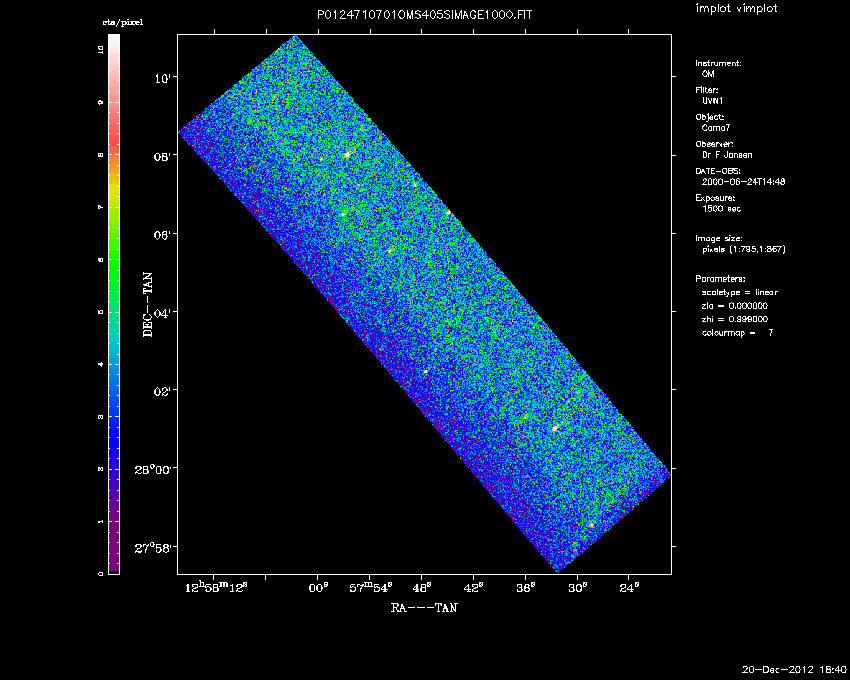
Task: Click the "DATE-OBS:" label
Action: coord(718,171)
